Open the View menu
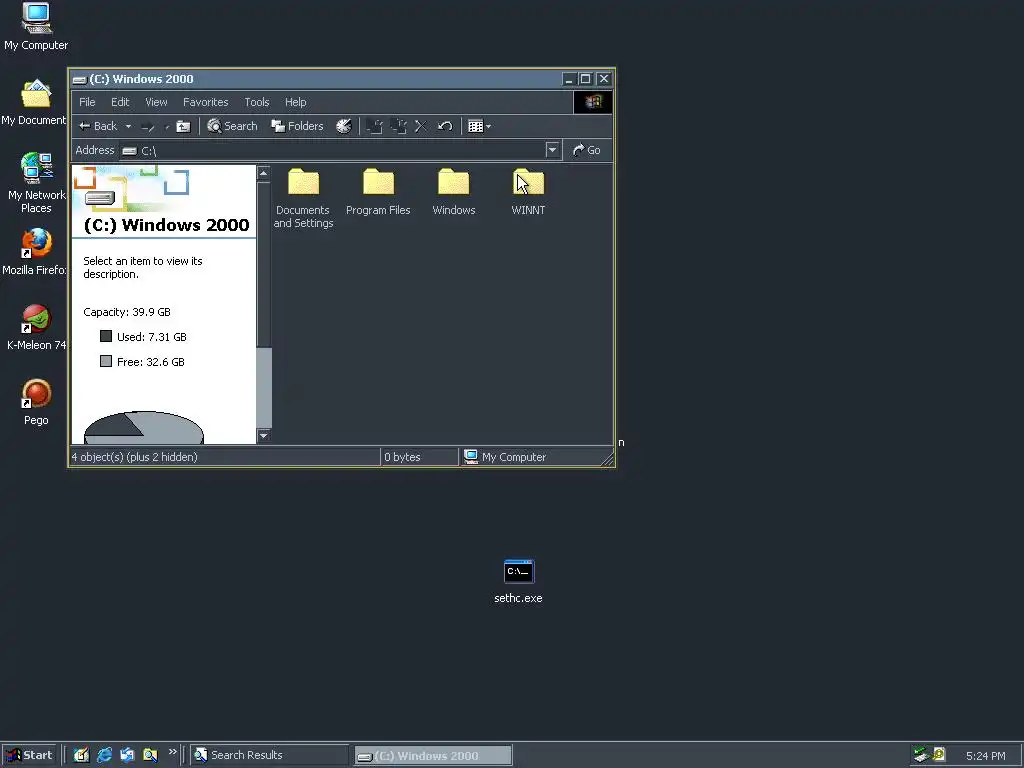 pyautogui.click(x=156, y=102)
